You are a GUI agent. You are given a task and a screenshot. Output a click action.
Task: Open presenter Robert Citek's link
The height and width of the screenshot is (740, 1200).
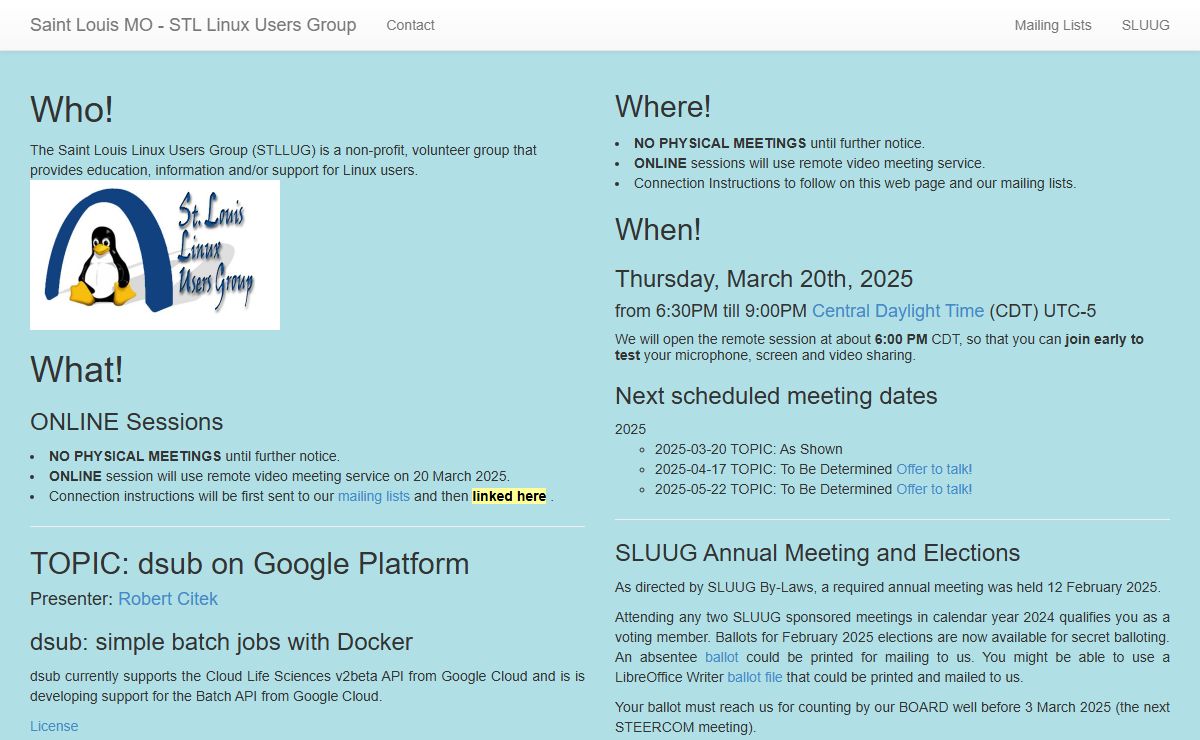tap(167, 599)
